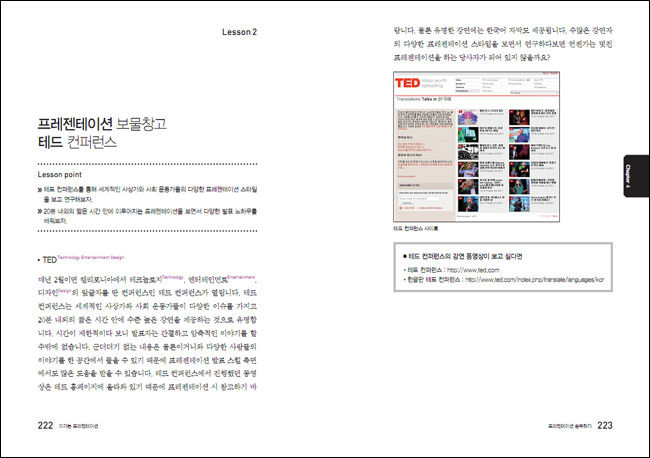Click the Lesson 2 heading
Image resolution: width=650 pixels, height=458 pixels.
click(x=240, y=32)
